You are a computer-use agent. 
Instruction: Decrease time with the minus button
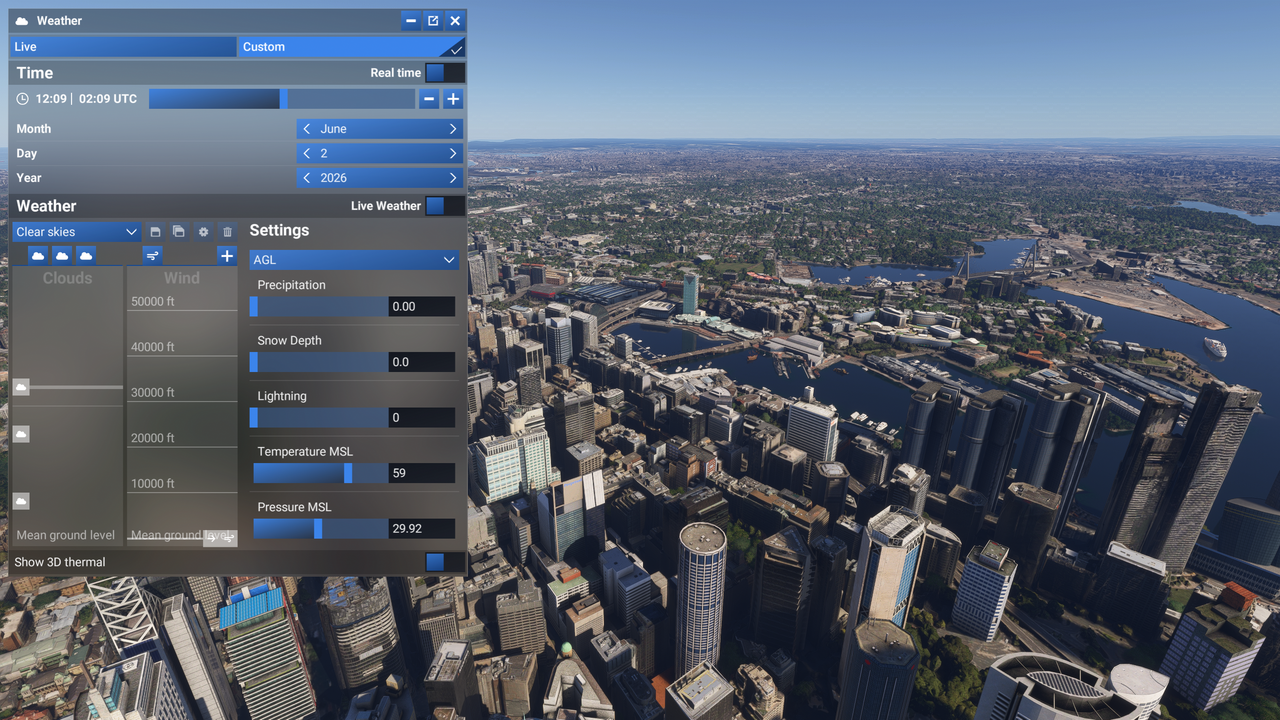tap(429, 99)
